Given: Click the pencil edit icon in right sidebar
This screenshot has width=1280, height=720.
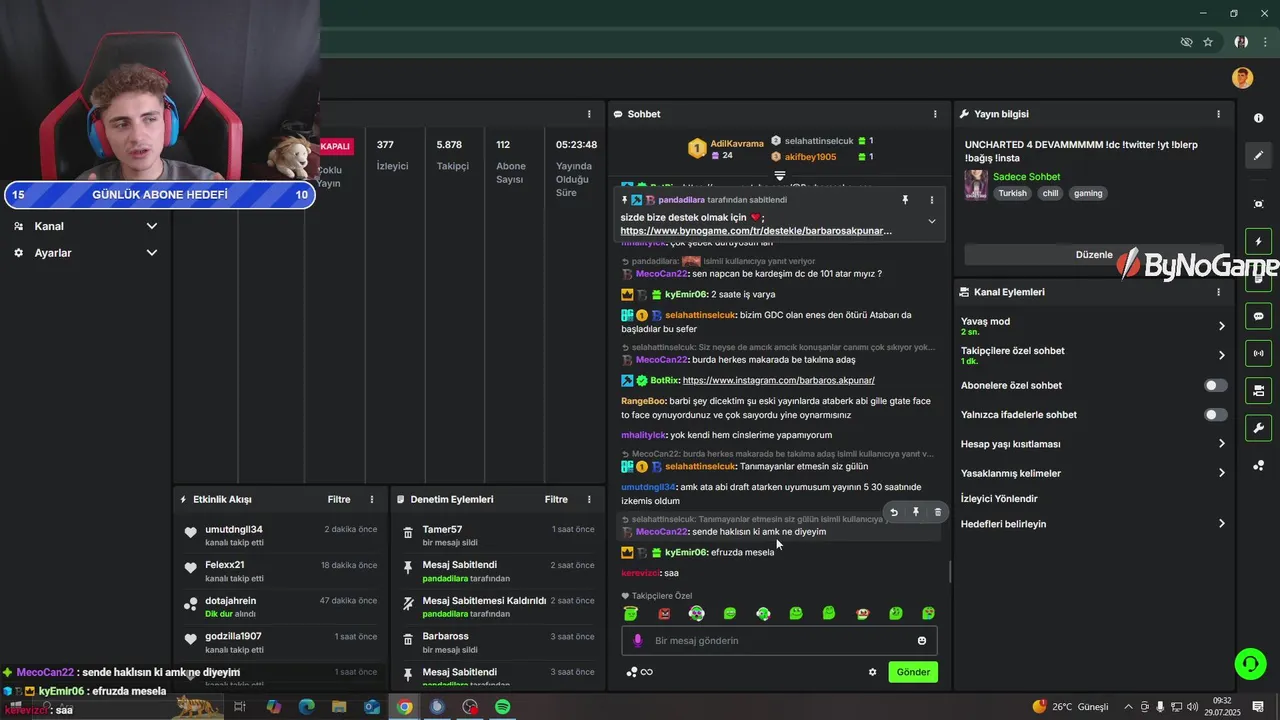Looking at the screenshot, I should (x=1258, y=155).
